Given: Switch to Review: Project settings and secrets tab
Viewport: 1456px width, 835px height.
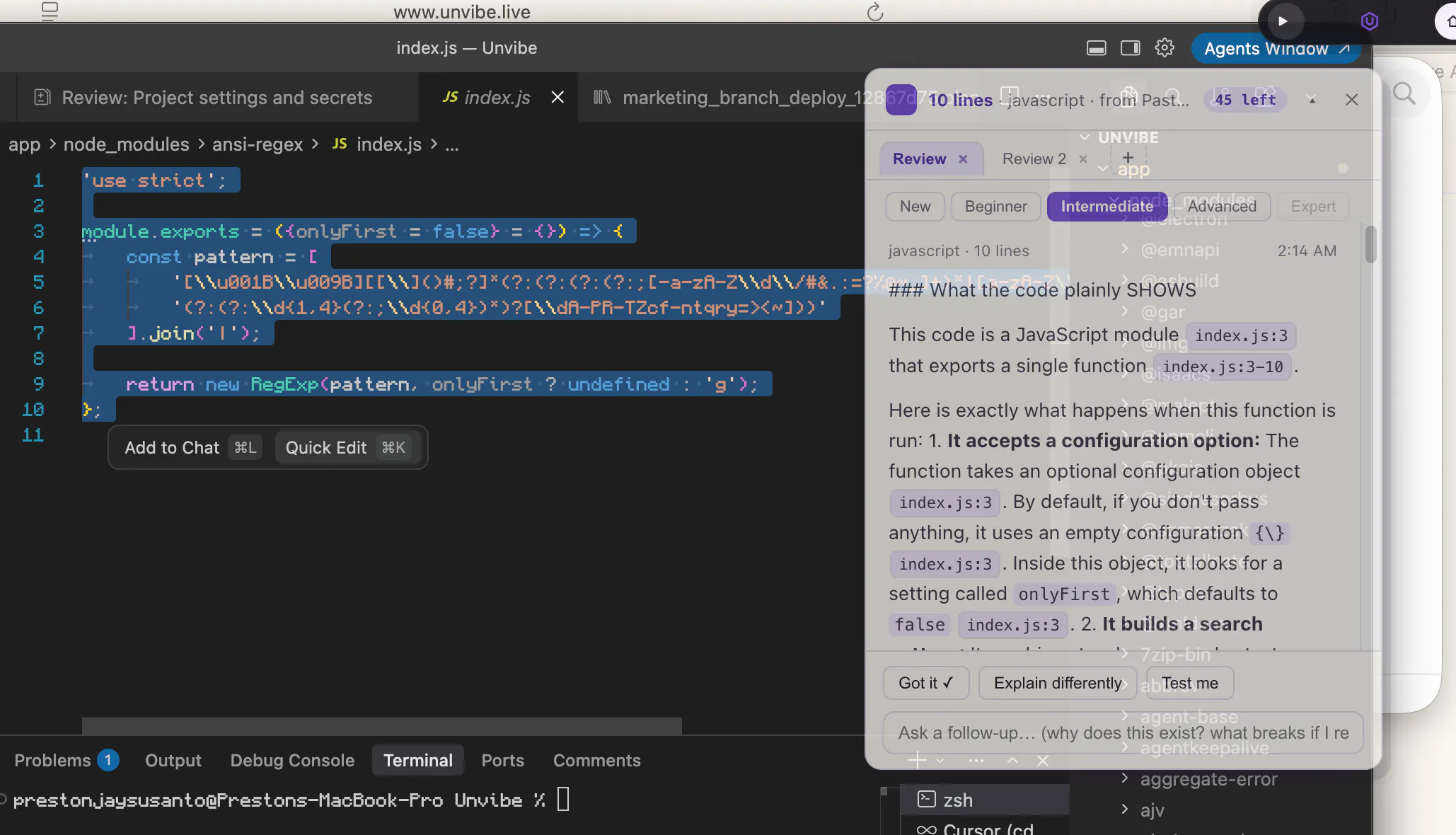Looking at the screenshot, I should [x=216, y=98].
